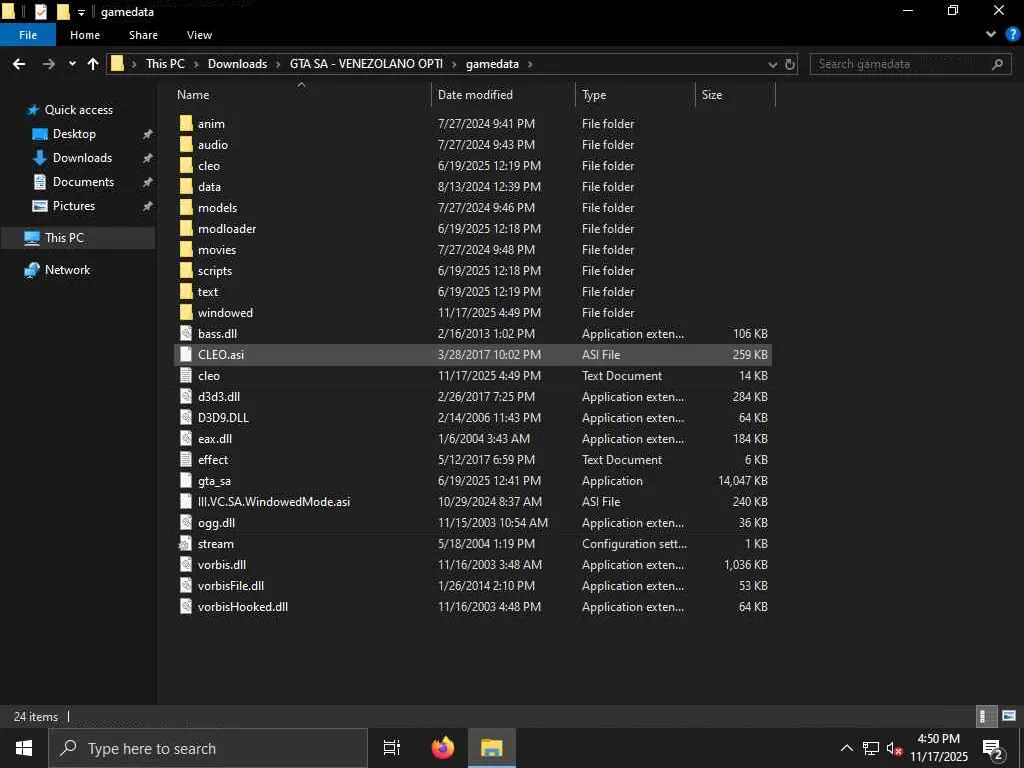The height and width of the screenshot is (768, 1024).
Task: Select the eax.dll file name
Action: (214, 439)
